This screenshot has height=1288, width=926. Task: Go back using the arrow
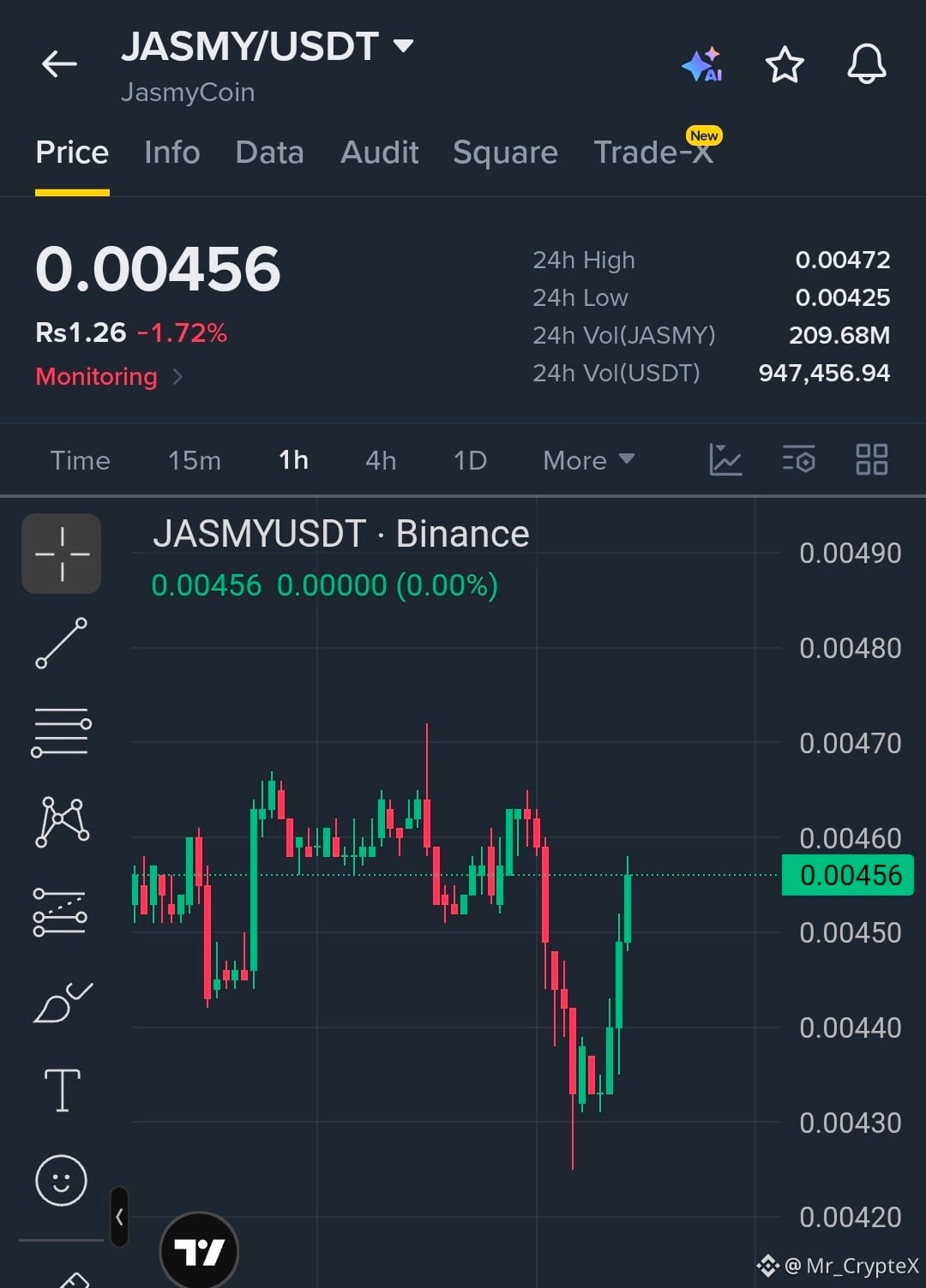pos(59,63)
